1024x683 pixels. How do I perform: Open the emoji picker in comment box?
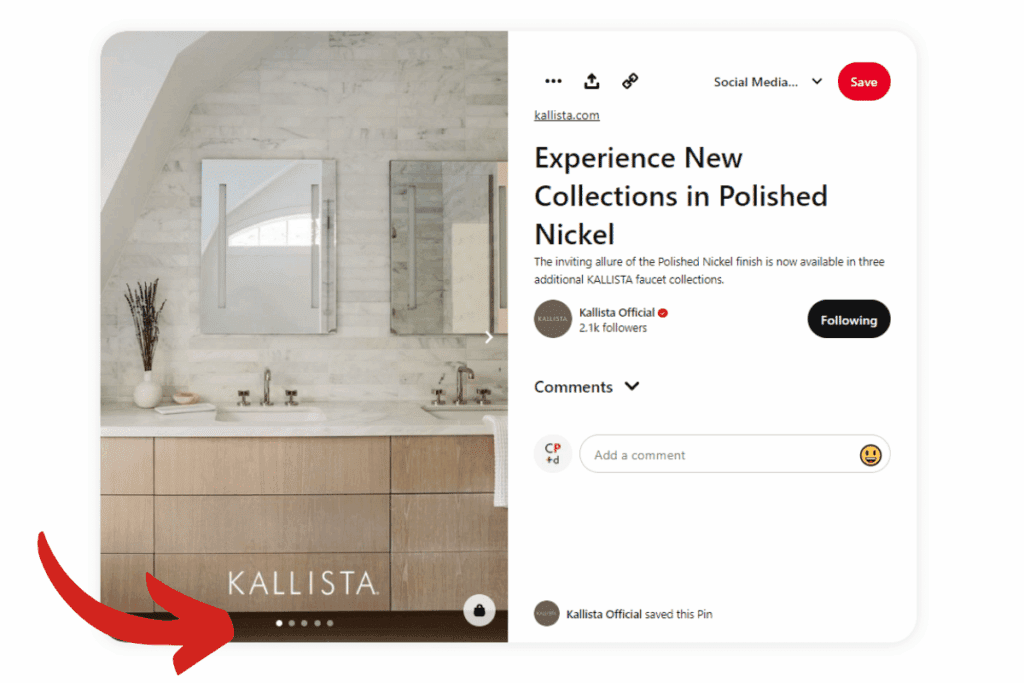click(x=870, y=454)
